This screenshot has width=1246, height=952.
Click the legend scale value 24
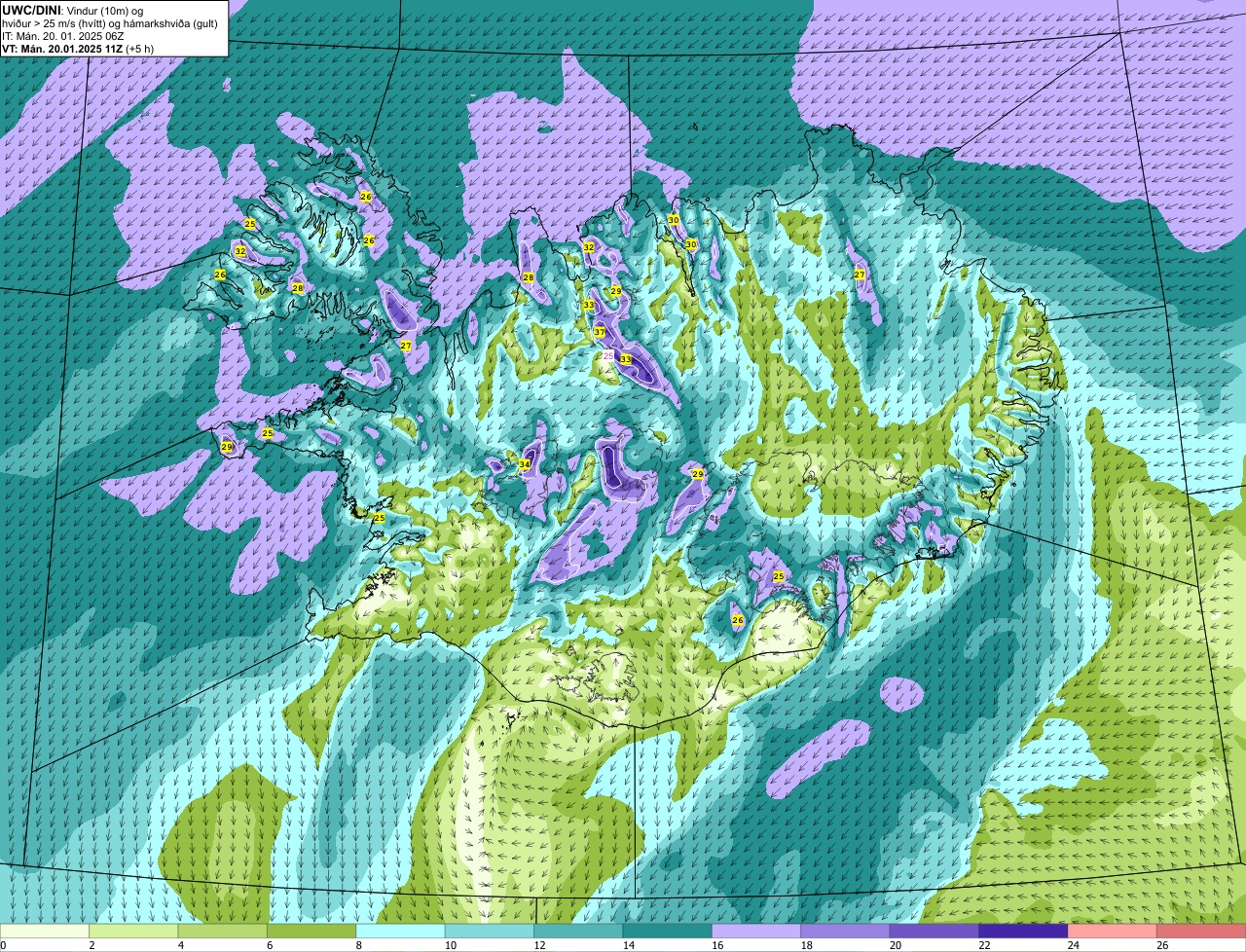tap(1074, 945)
